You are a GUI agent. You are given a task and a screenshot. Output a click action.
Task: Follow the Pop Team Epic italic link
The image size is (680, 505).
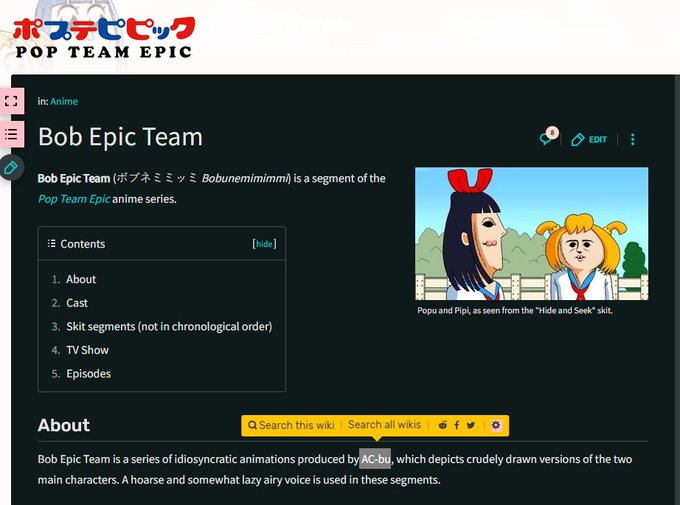(74, 199)
